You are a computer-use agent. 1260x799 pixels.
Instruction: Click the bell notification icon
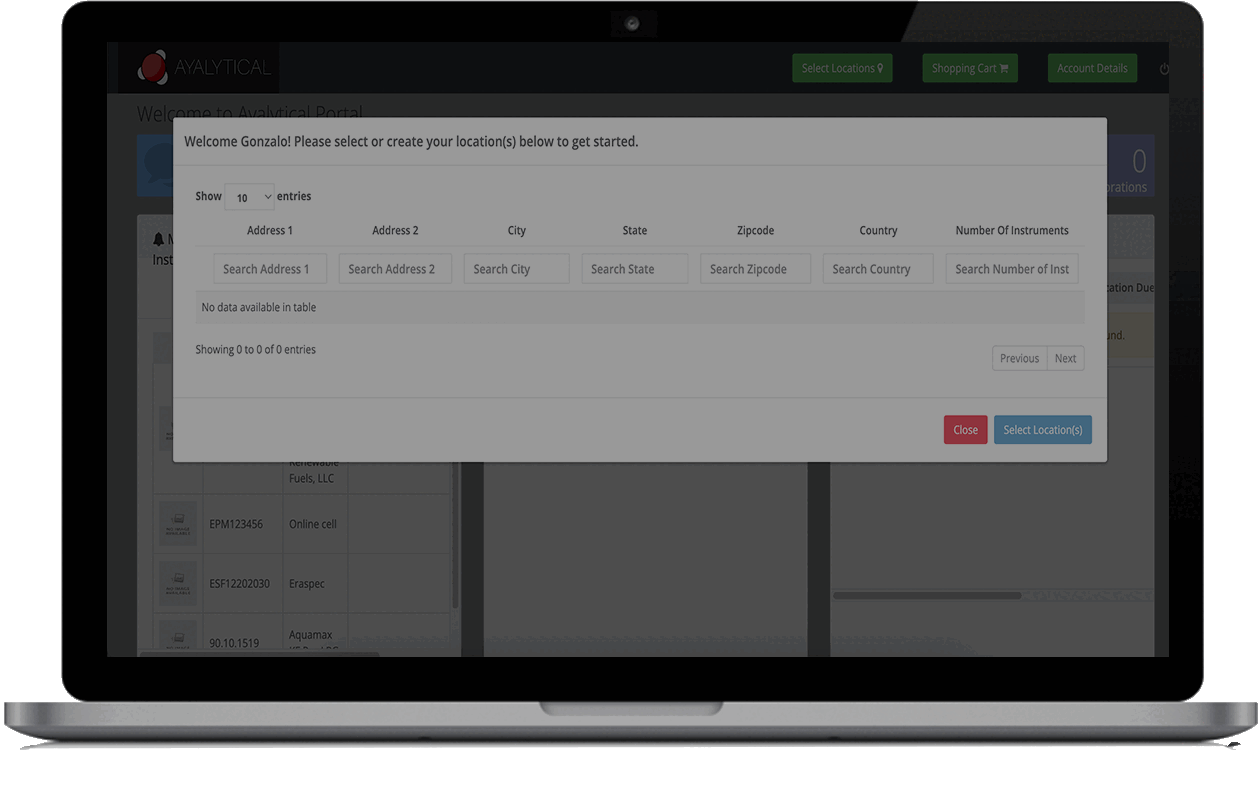click(x=158, y=240)
